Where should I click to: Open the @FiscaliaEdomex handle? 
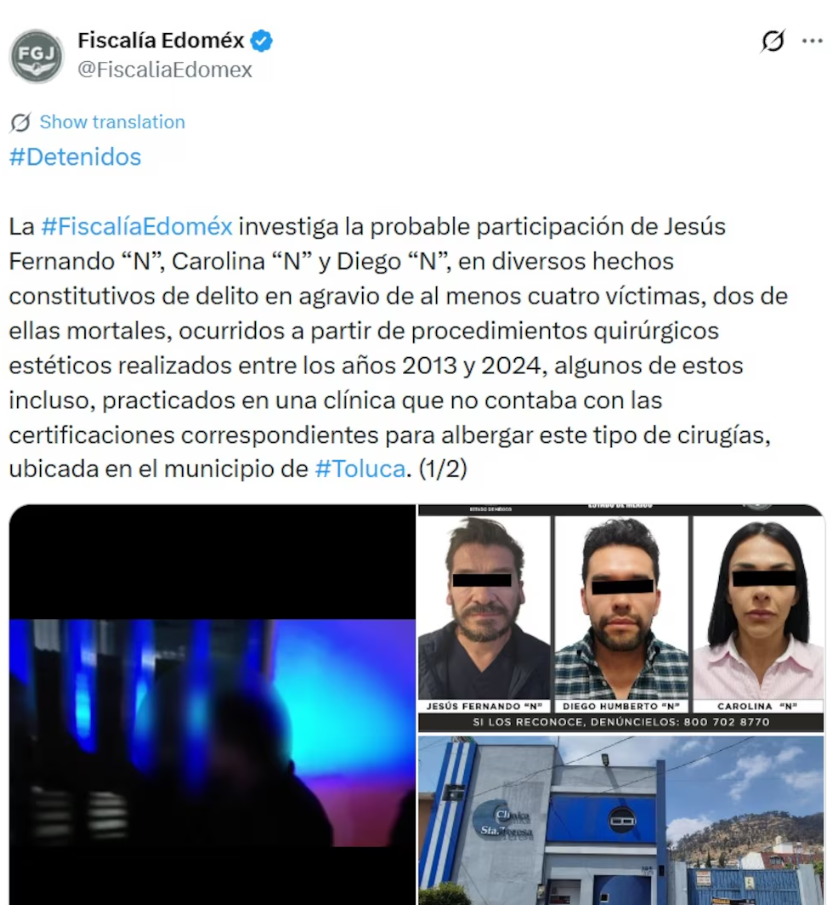[165, 70]
